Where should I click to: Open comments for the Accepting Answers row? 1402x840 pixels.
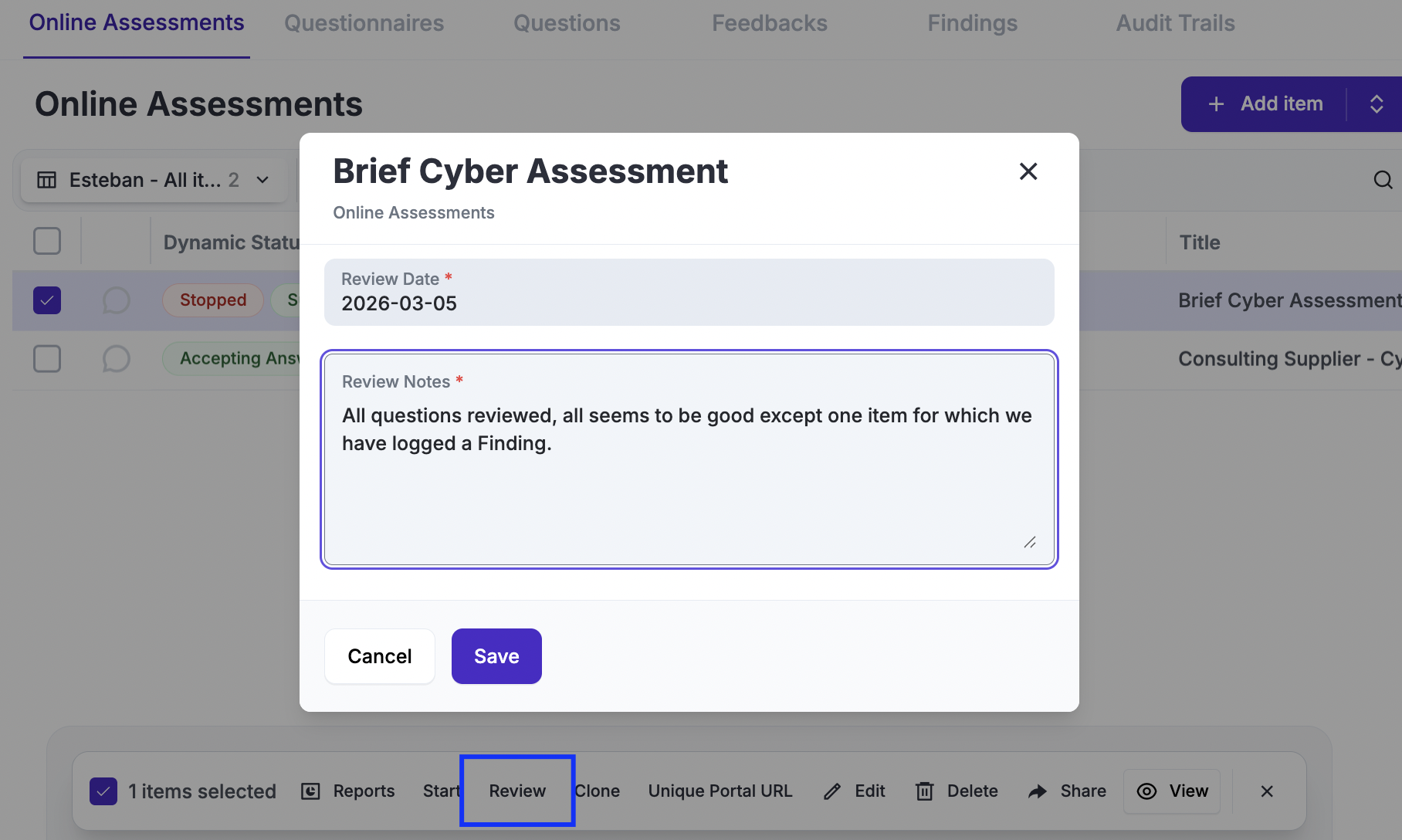tap(116, 359)
